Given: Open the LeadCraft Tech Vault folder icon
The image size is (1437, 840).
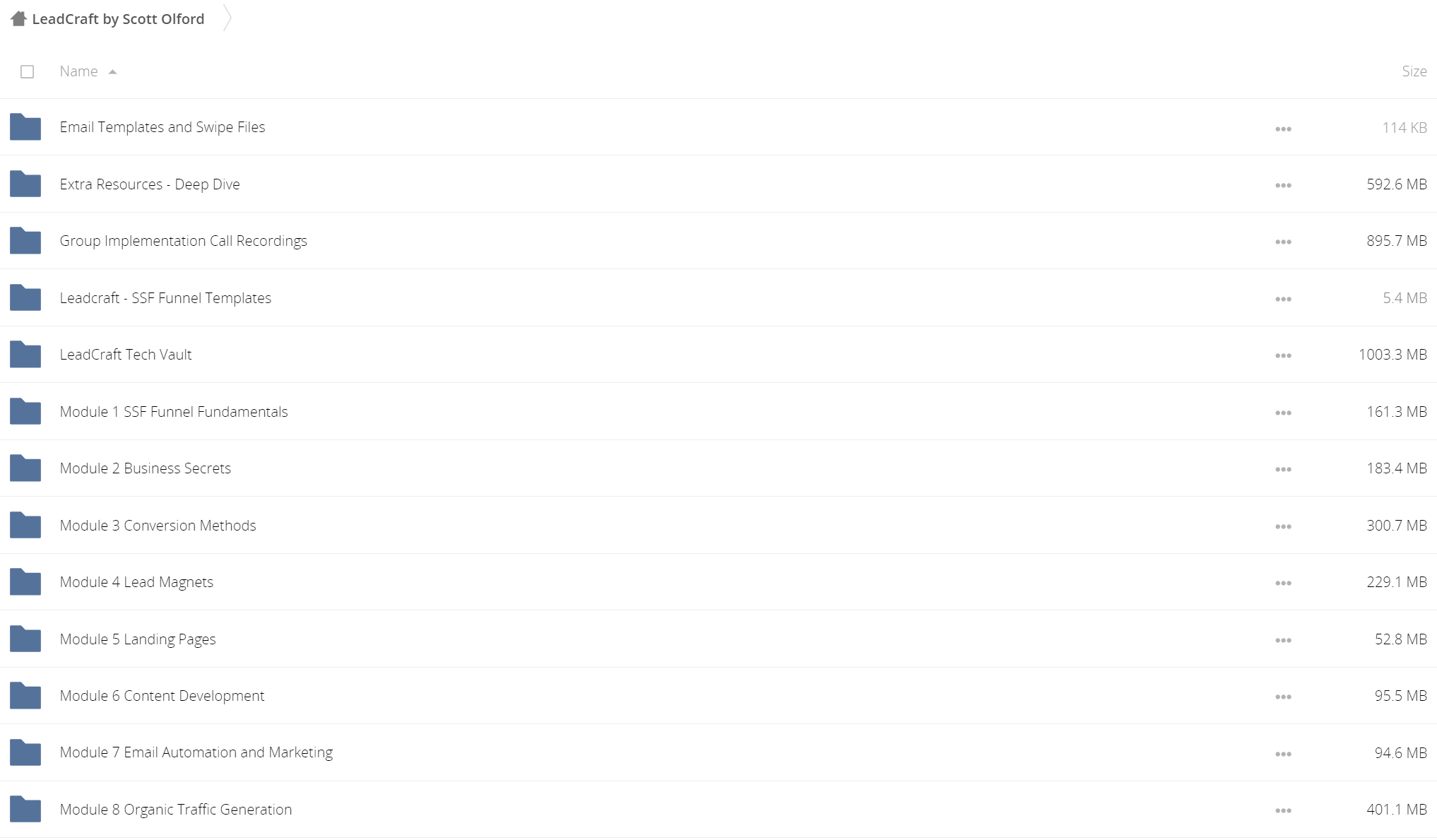Looking at the screenshot, I should (25, 355).
